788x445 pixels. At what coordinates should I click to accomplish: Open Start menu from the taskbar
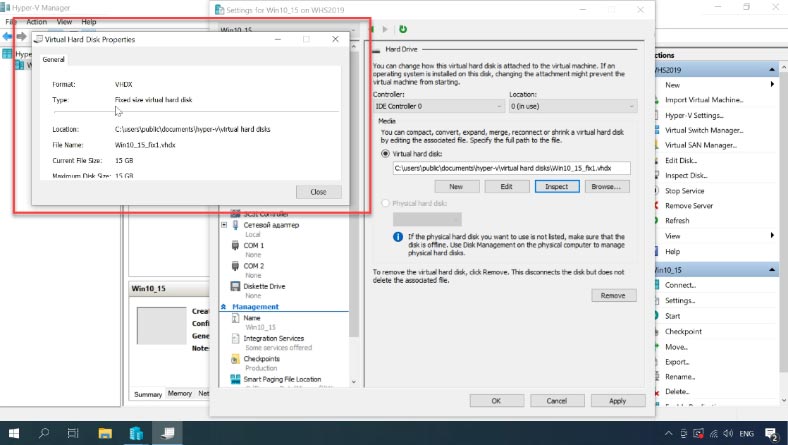14,433
